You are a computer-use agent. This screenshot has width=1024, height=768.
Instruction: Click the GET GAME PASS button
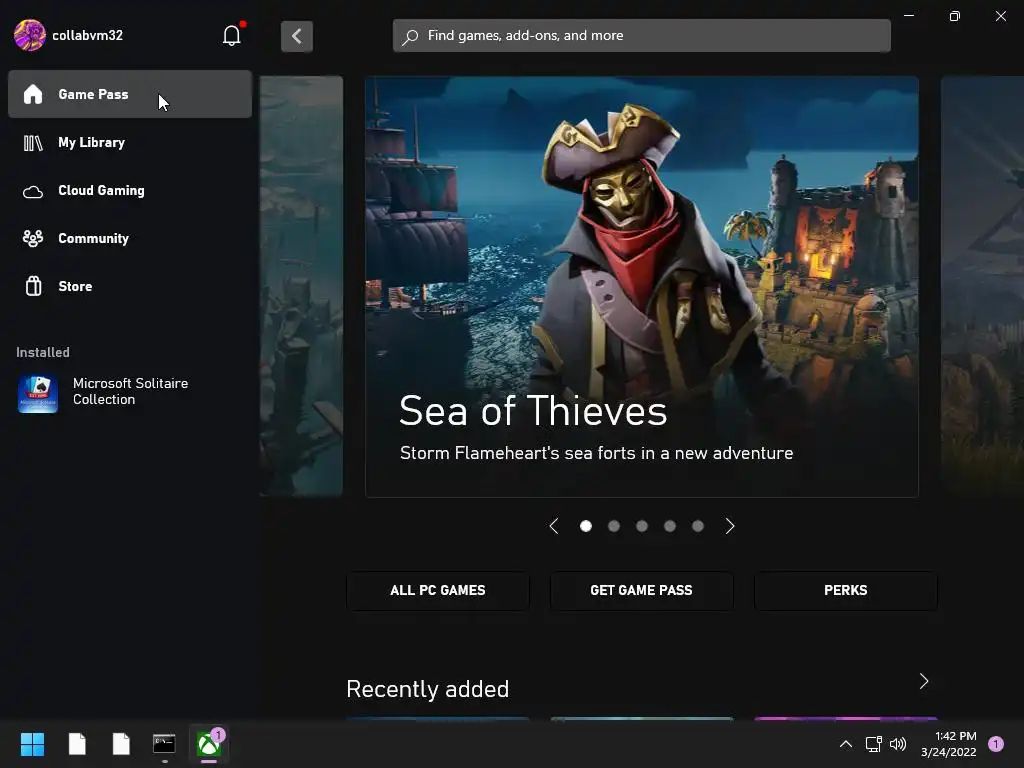(641, 590)
